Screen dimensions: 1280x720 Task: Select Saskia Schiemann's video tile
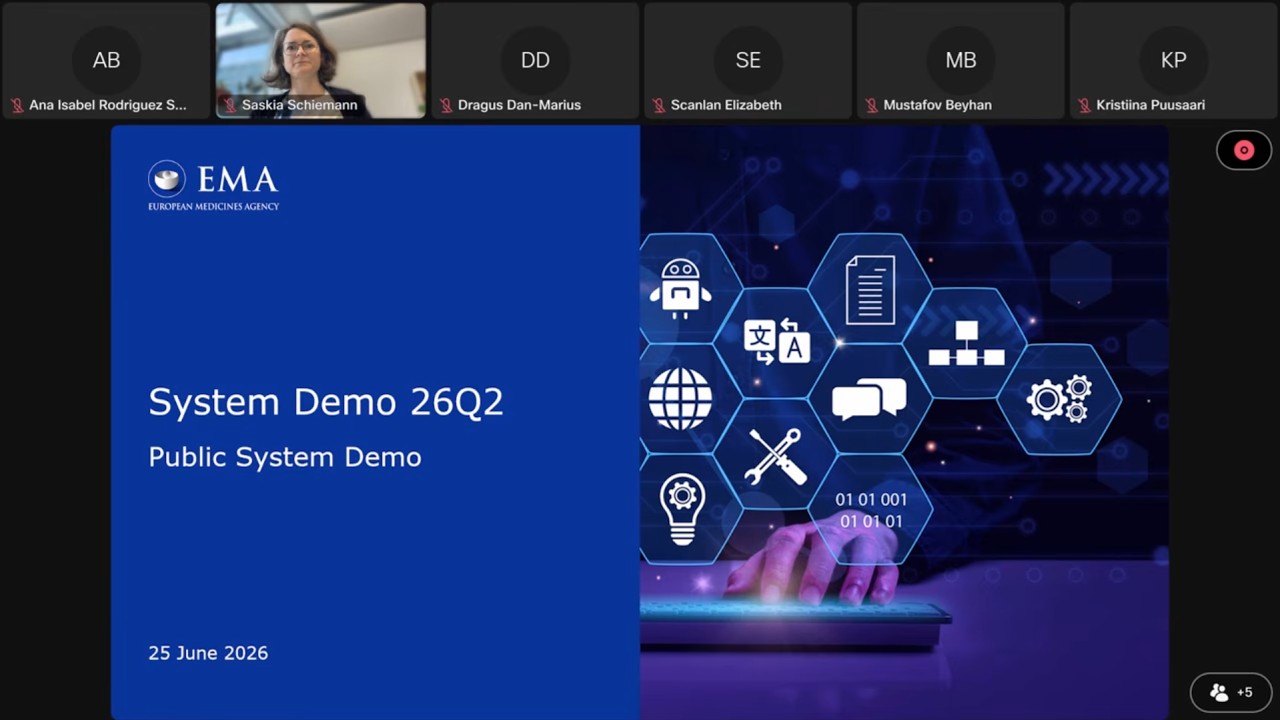click(321, 61)
